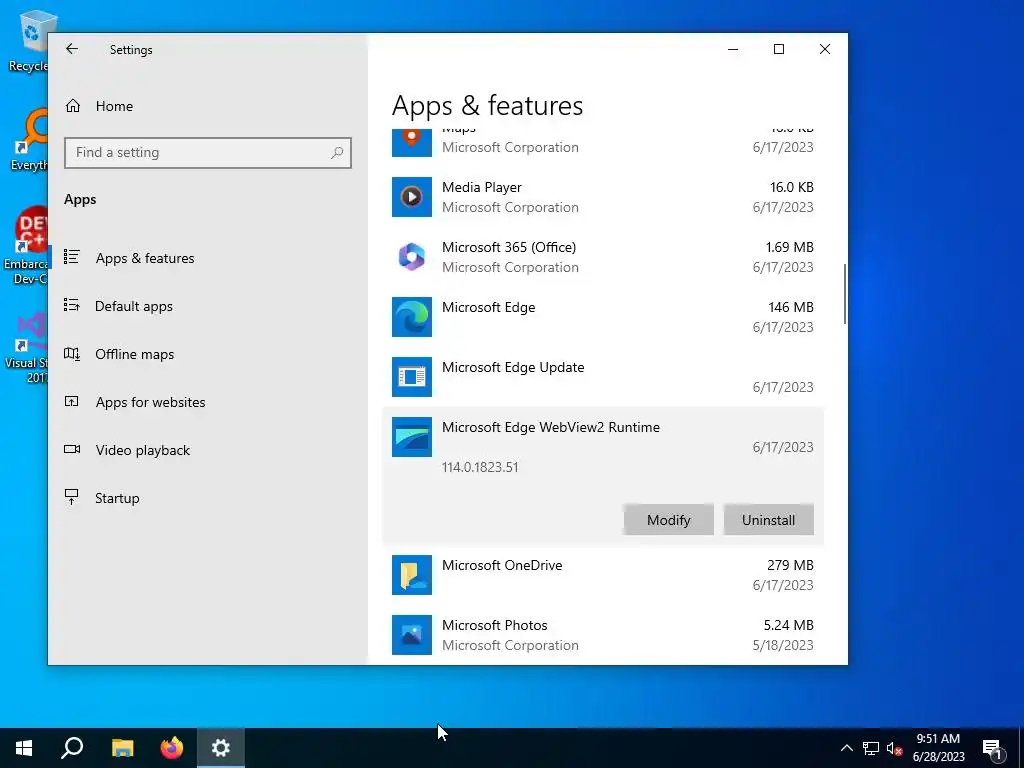Launch Firefox from the taskbar
The image size is (1024, 768).
(x=172, y=748)
